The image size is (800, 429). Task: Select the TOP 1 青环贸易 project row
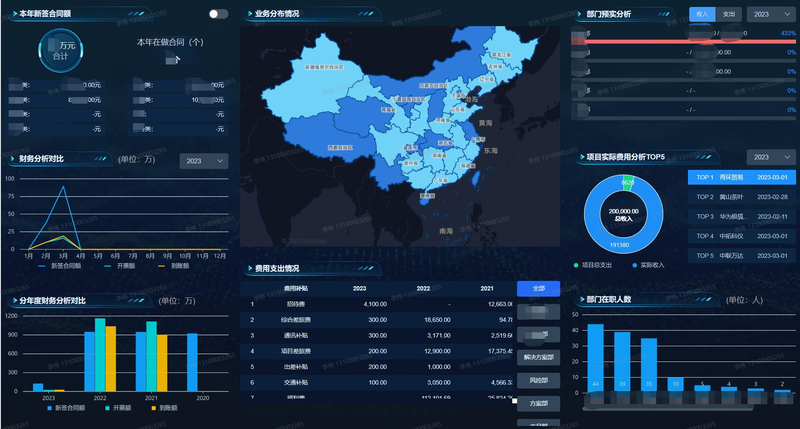pyautogui.click(x=741, y=178)
